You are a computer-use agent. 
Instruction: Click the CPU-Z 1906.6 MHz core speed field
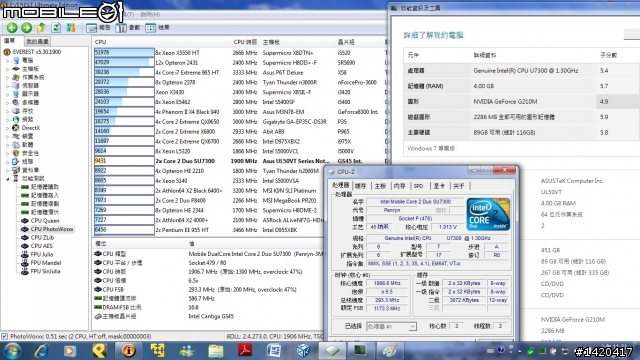point(387,283)
